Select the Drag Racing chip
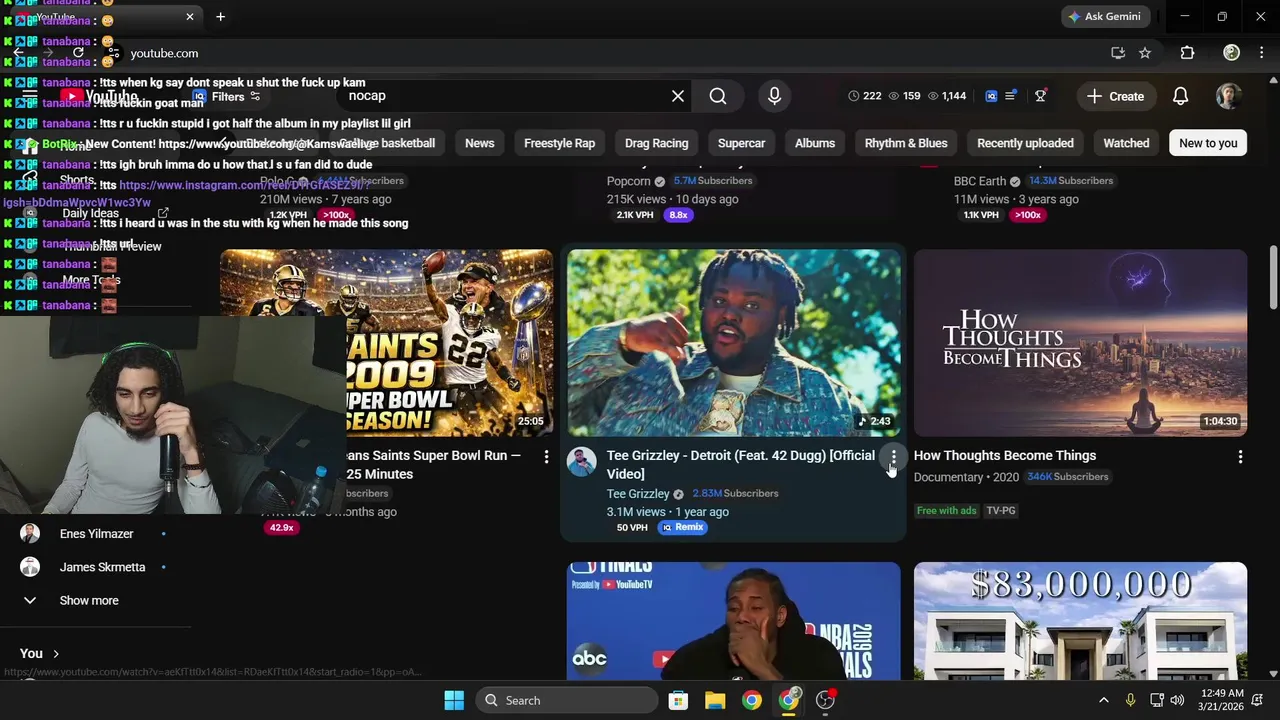Image resolution: width=1280 pixels, height=720 pixels. [656, 143]
